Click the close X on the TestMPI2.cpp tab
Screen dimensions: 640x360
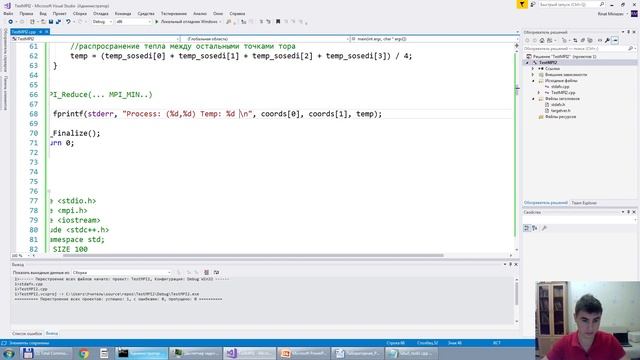click(x=47, y=31)
